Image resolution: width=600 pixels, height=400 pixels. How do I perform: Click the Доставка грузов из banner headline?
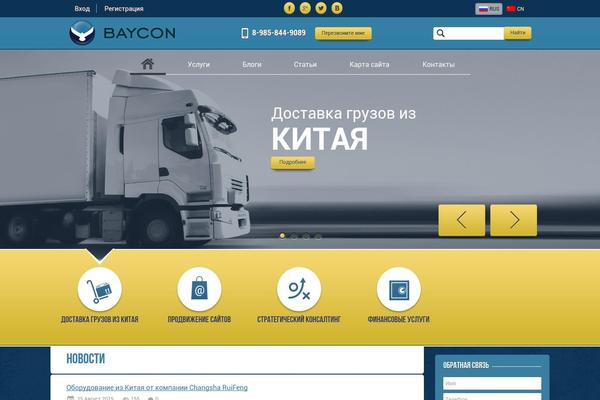point(344,114)
